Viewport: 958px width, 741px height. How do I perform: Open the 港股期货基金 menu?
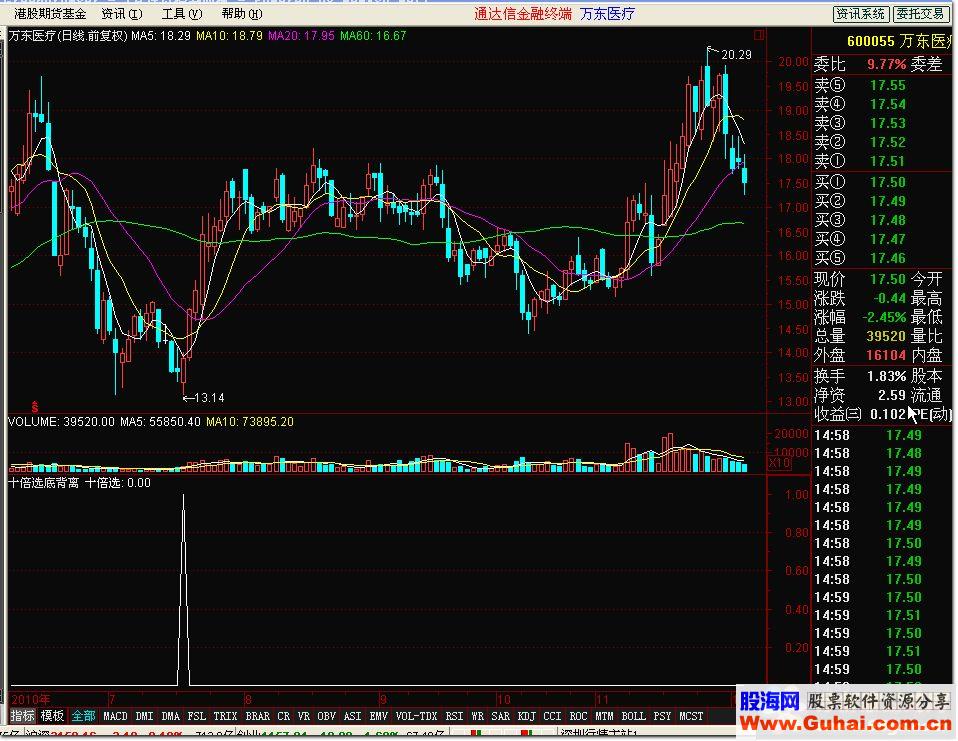[x=50, y=13]
